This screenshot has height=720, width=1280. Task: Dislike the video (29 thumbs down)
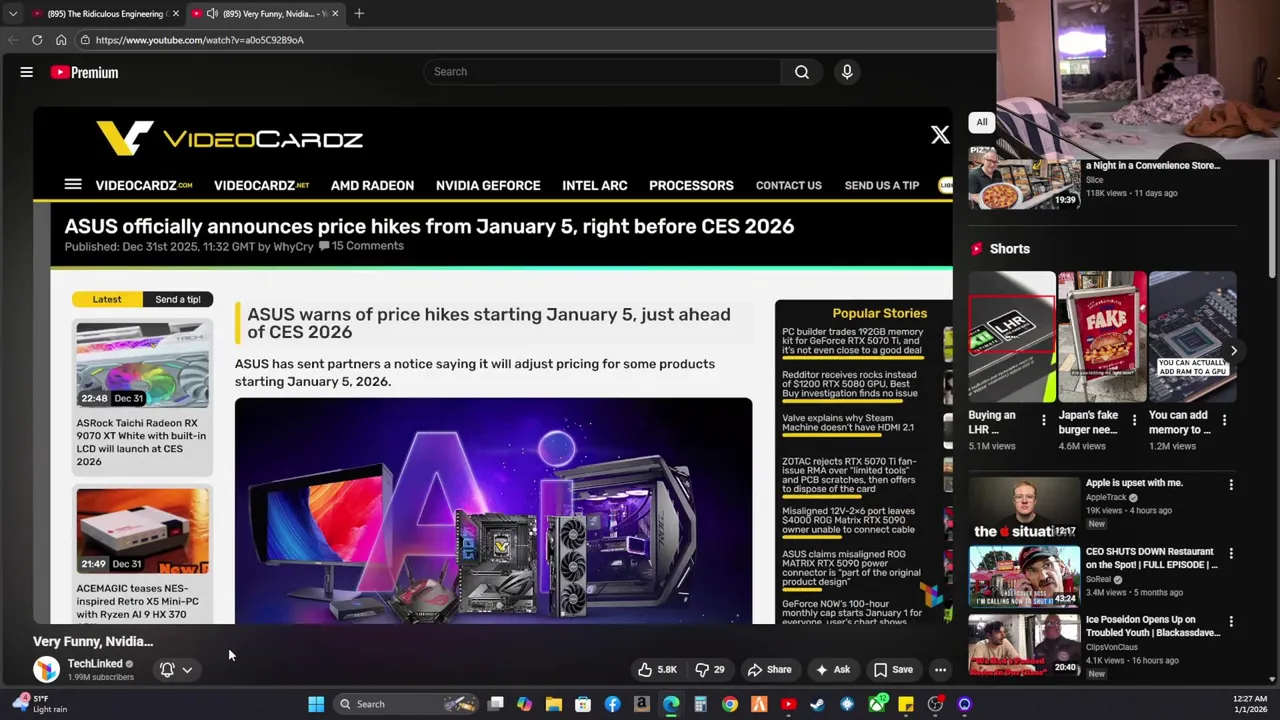(x=711, y=670)
